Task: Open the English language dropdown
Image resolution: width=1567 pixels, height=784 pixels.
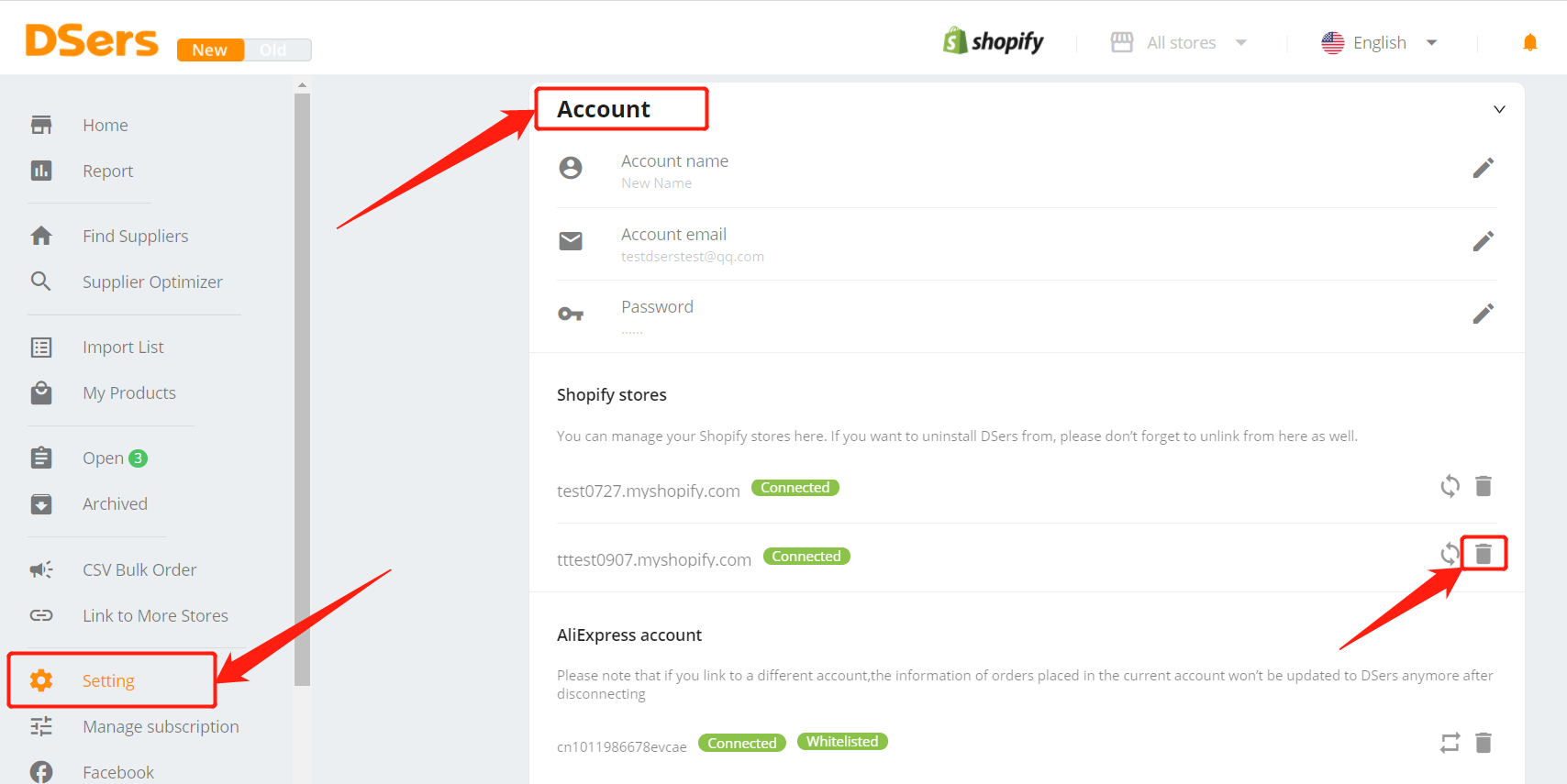Action: click(1379, 43)
